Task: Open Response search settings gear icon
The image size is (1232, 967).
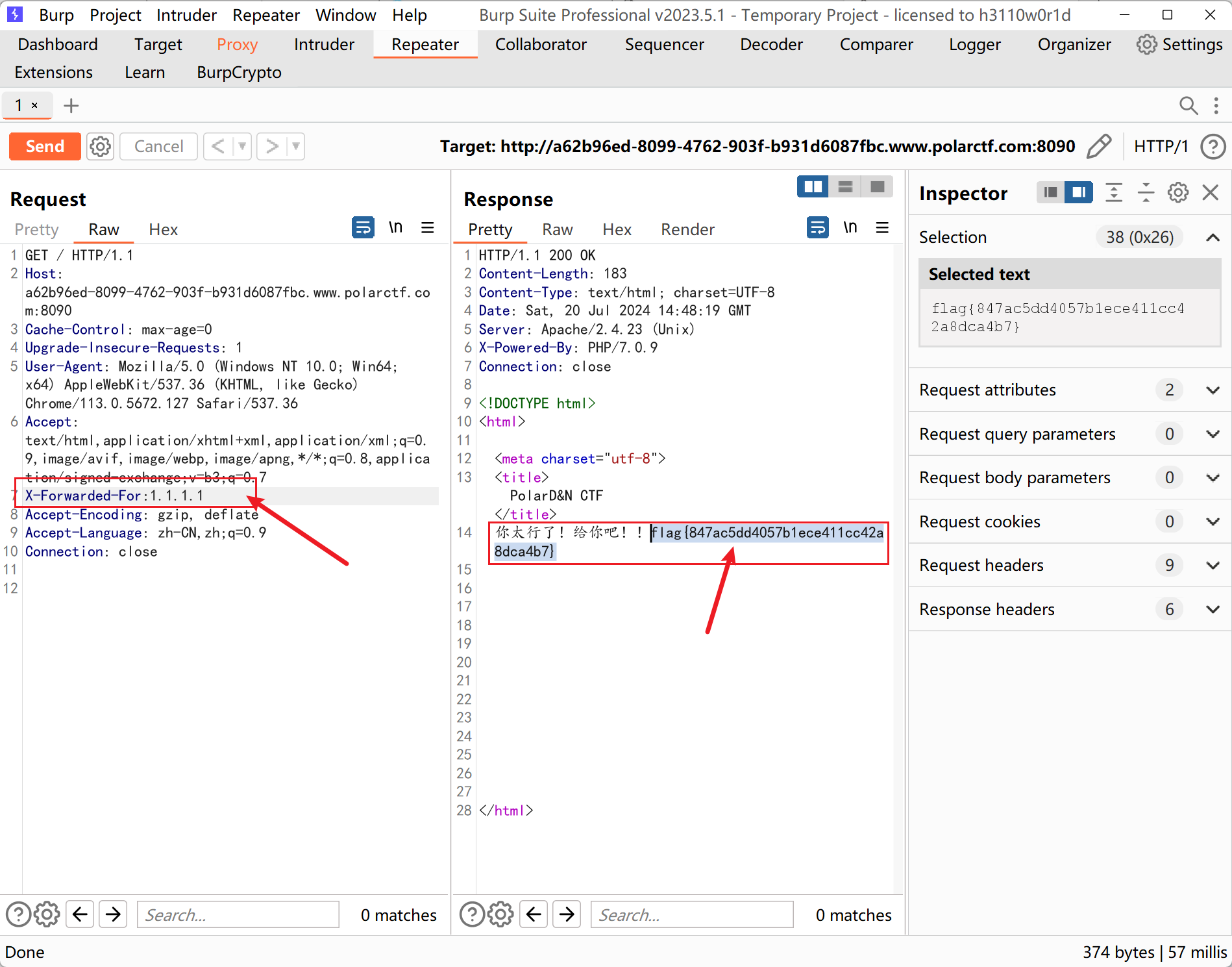Action: point(500,914)
